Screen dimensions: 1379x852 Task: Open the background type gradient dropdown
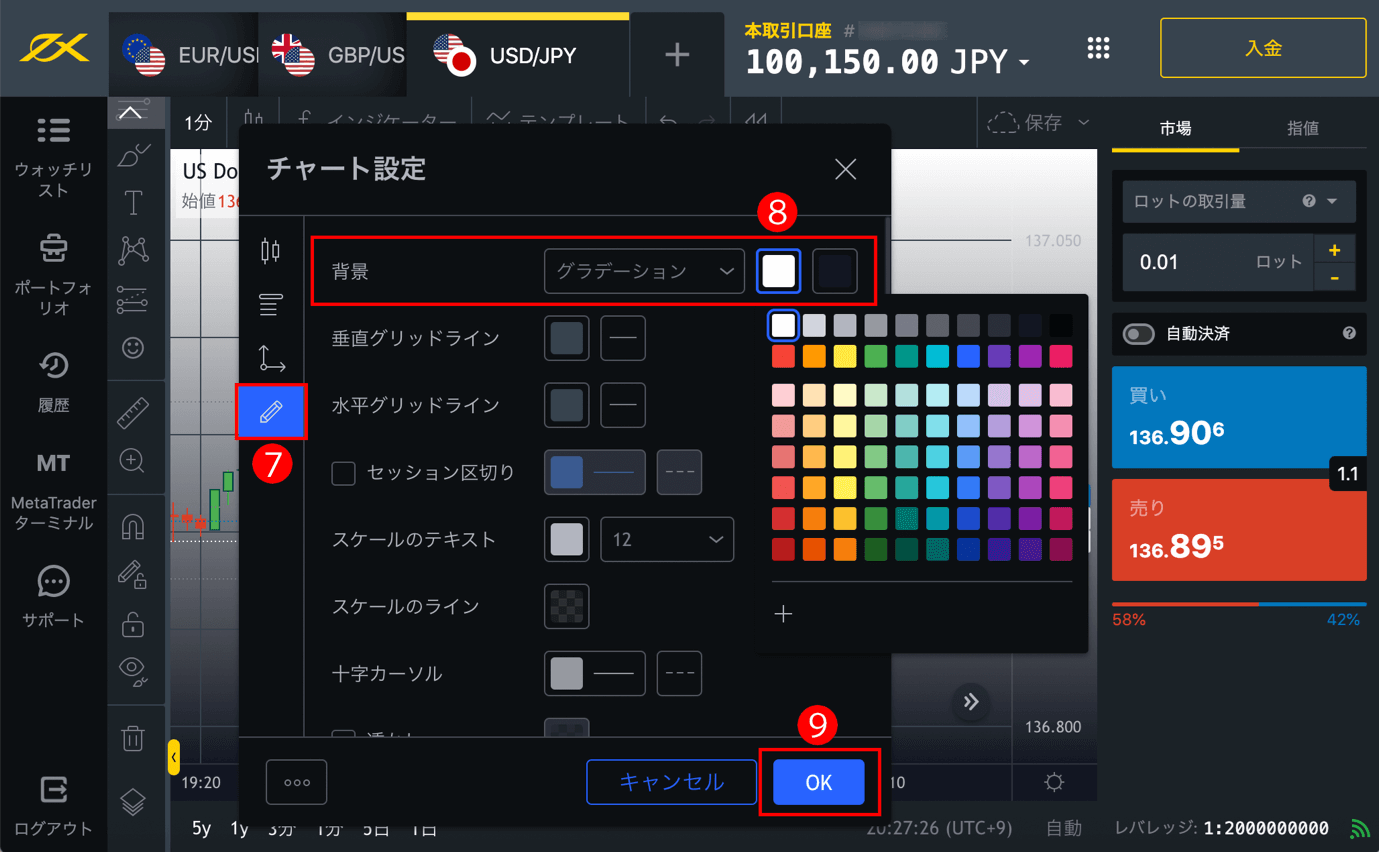pos(644,271)
